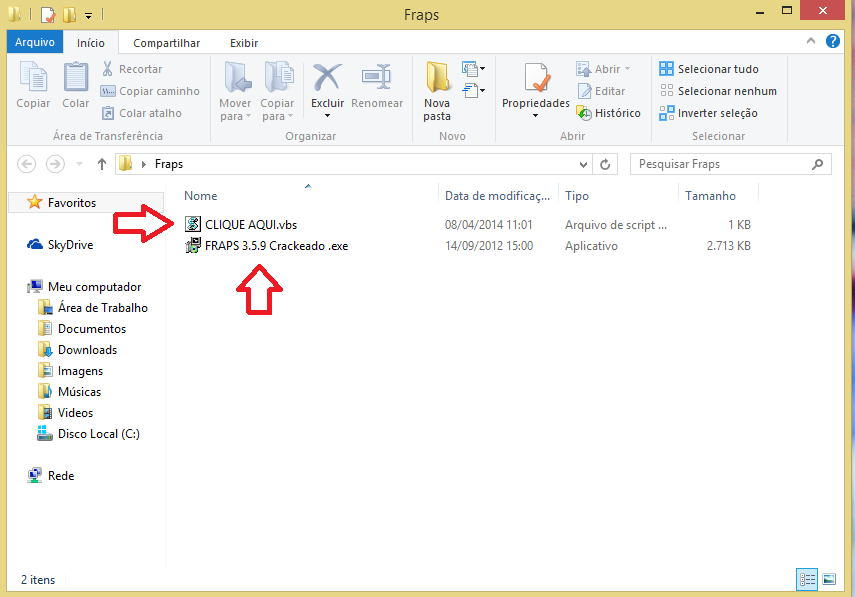Switch to large icons view
855x597 pixels.
[x=829, y=579]
